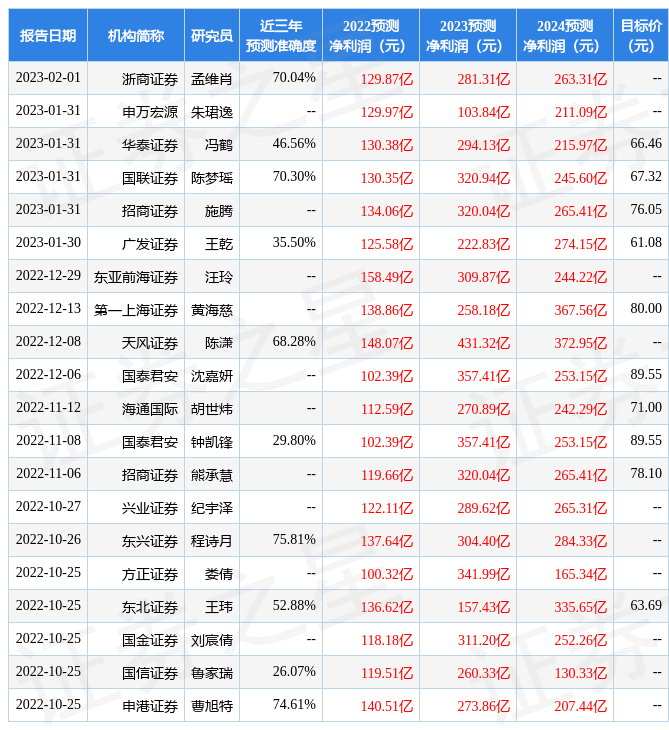Viewport: 669px width, 730px height.
Task: Click the 2022预测净利润 column header
Action: pos(370,35)
